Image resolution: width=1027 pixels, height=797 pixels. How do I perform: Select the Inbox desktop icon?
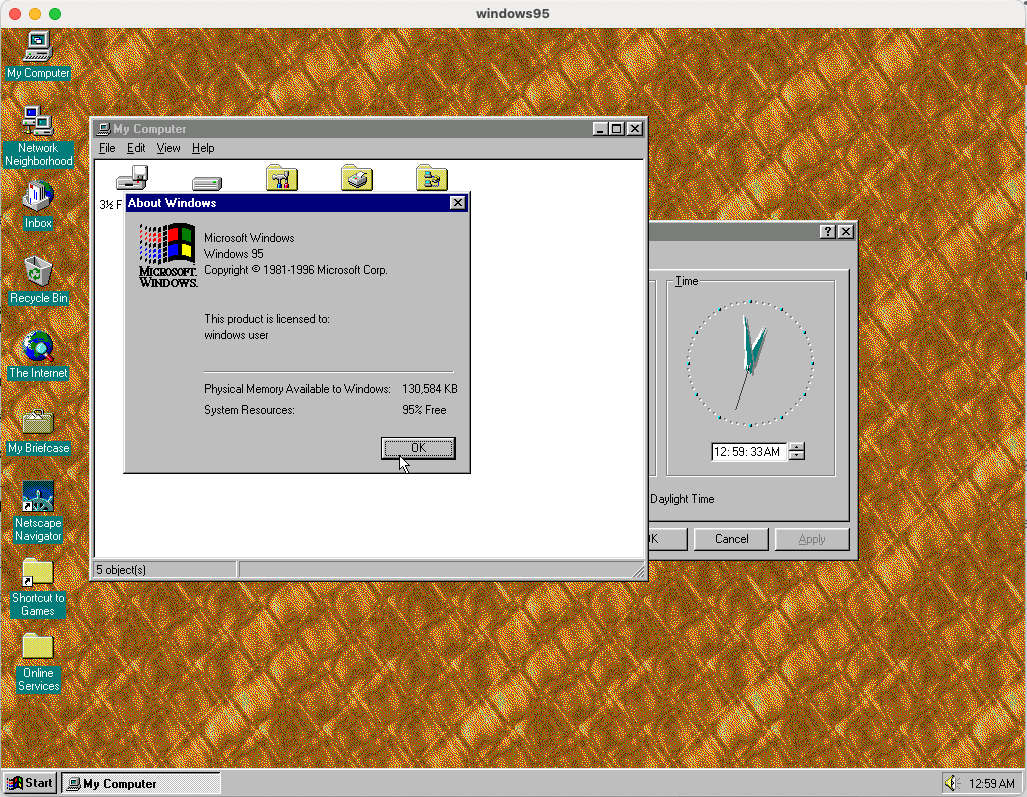click(38, 194)
